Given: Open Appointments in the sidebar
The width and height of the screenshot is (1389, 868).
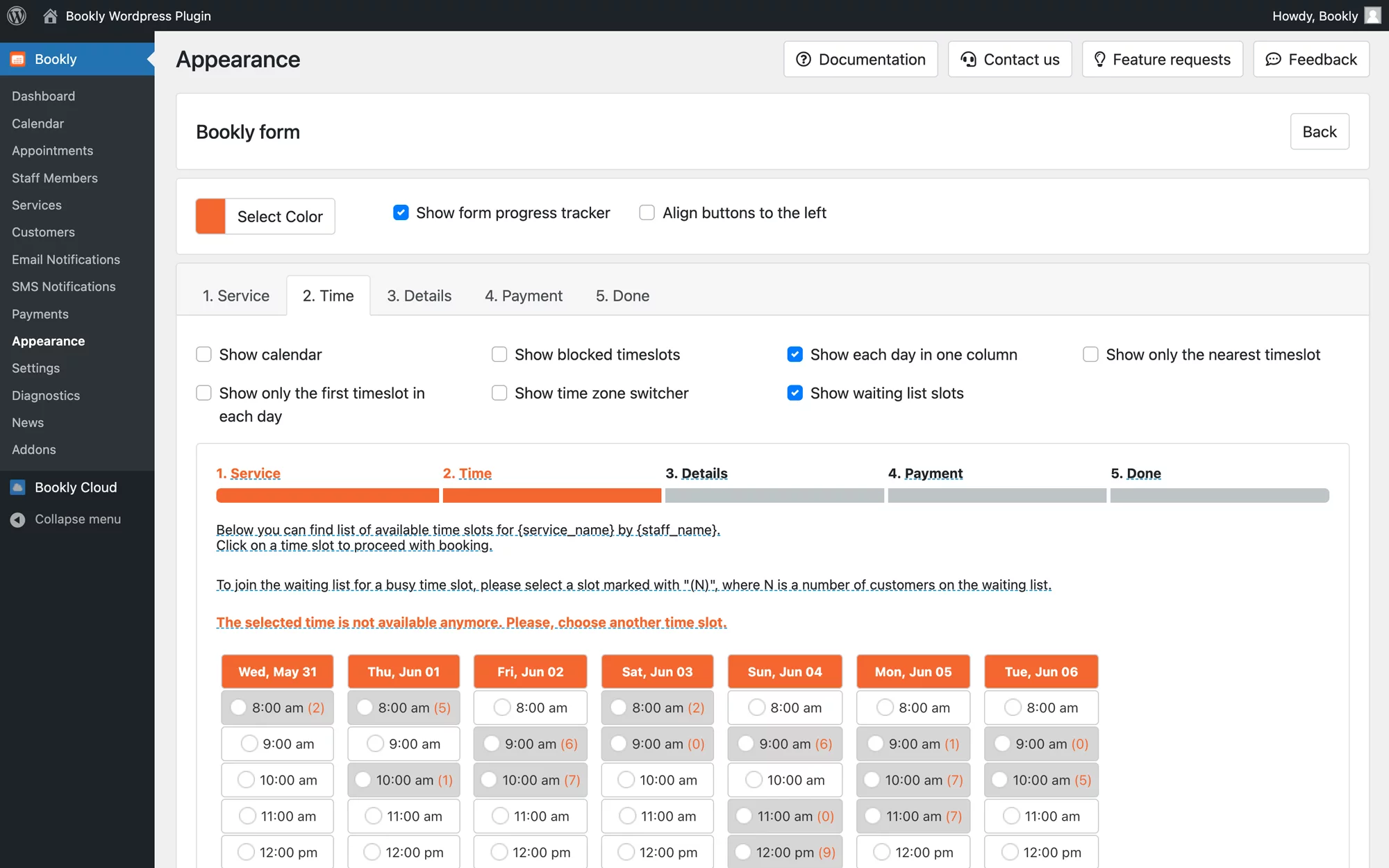Looking at the screenshot, I should point(52,151).
